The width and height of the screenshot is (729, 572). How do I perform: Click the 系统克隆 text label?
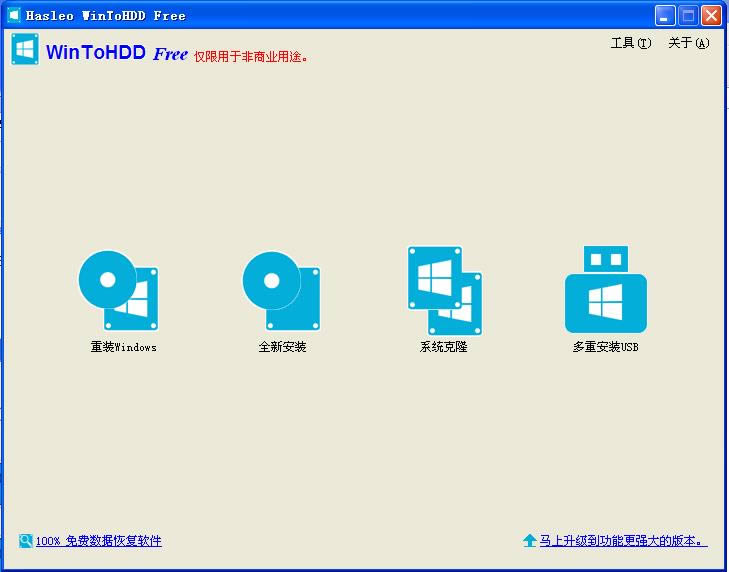click(444, 347)
